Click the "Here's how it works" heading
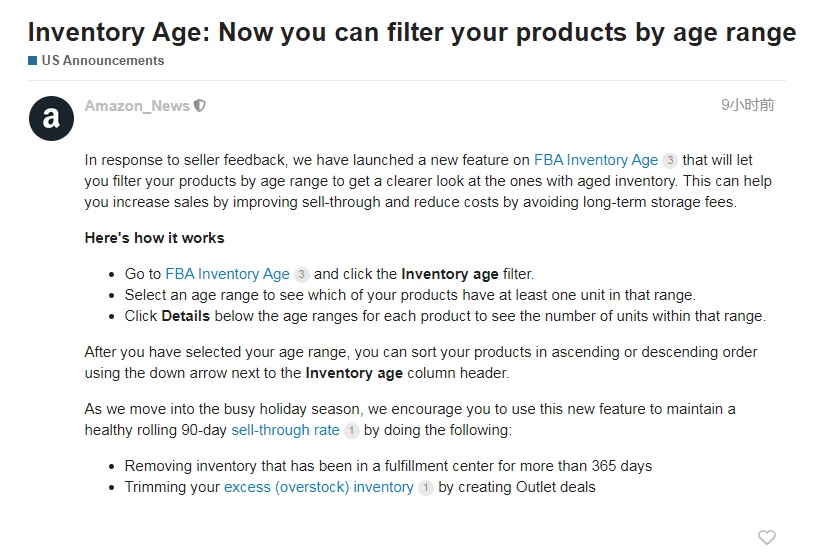 click(154, 238)
